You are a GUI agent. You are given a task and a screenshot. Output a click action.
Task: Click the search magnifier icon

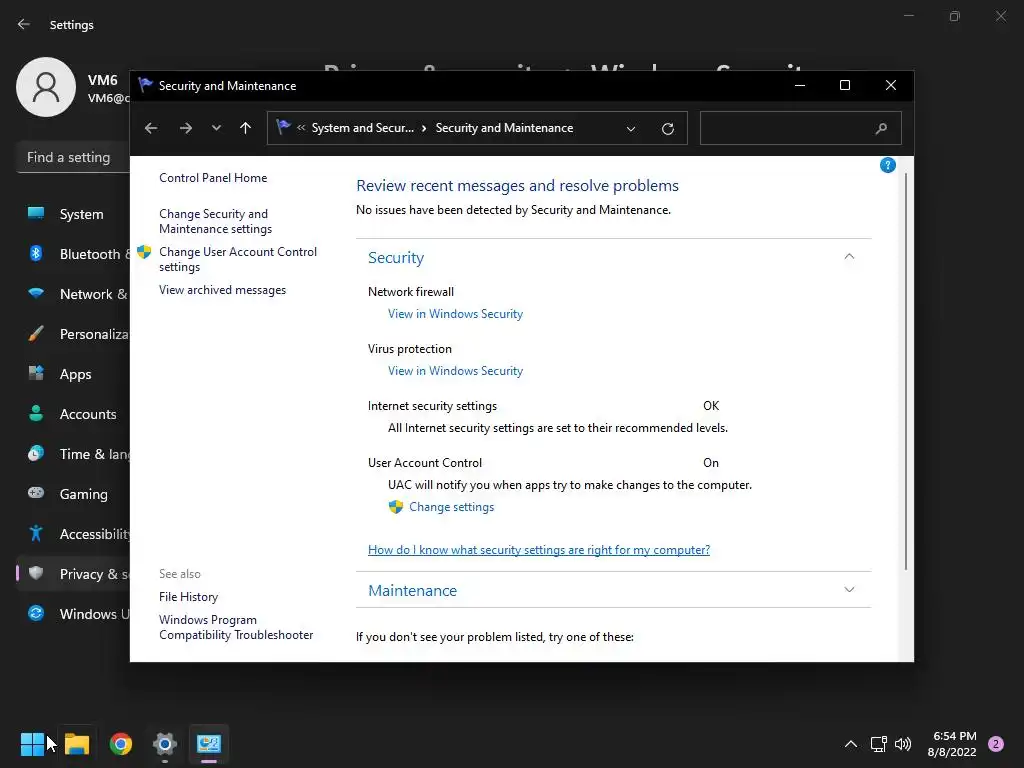(881, 129)
